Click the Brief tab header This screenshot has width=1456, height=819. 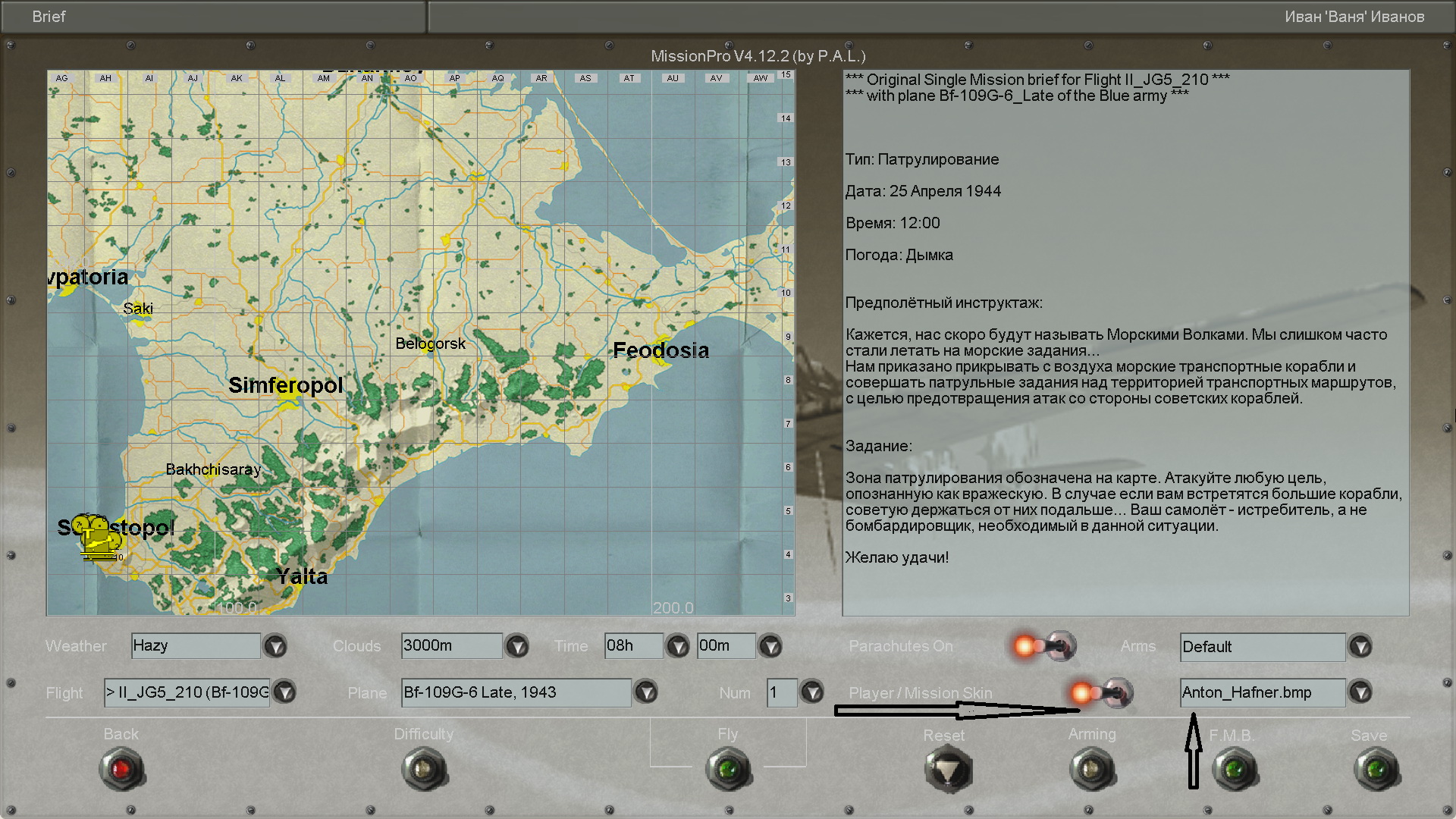(x=49, y=17)
